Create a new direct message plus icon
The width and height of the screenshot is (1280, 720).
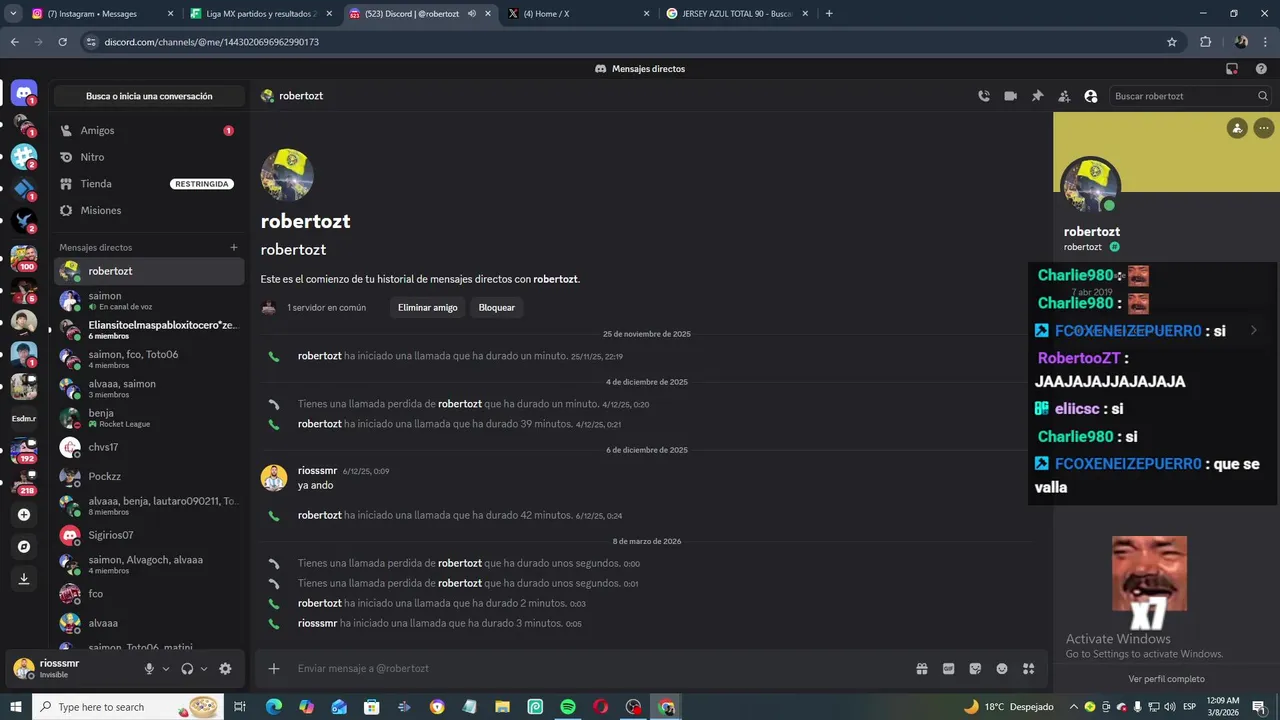(x=234, y=247)
